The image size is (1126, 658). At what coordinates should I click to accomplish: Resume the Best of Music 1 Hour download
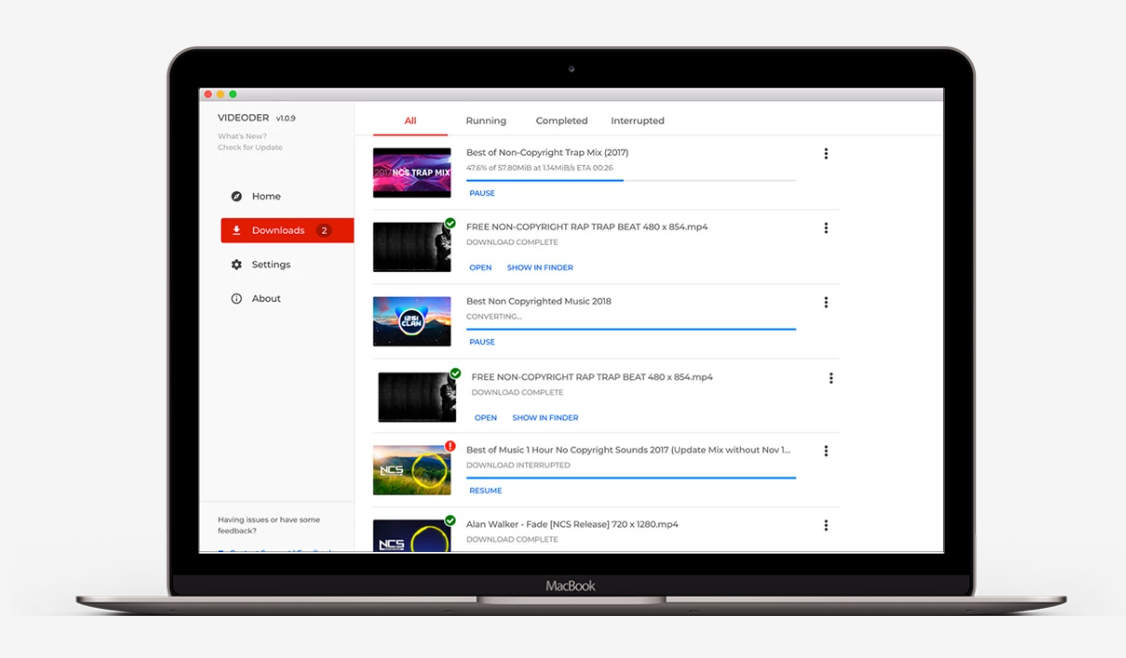coord(485,491)
